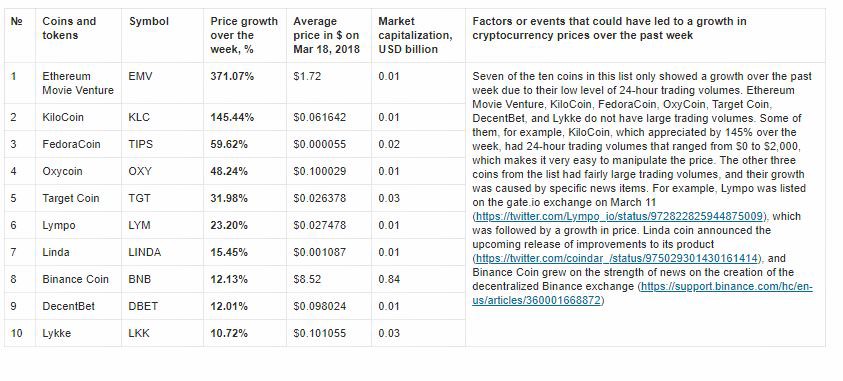Open the coindar Twitter status link
This screenshot has height=381, width=843.
[x=618, y=258]
